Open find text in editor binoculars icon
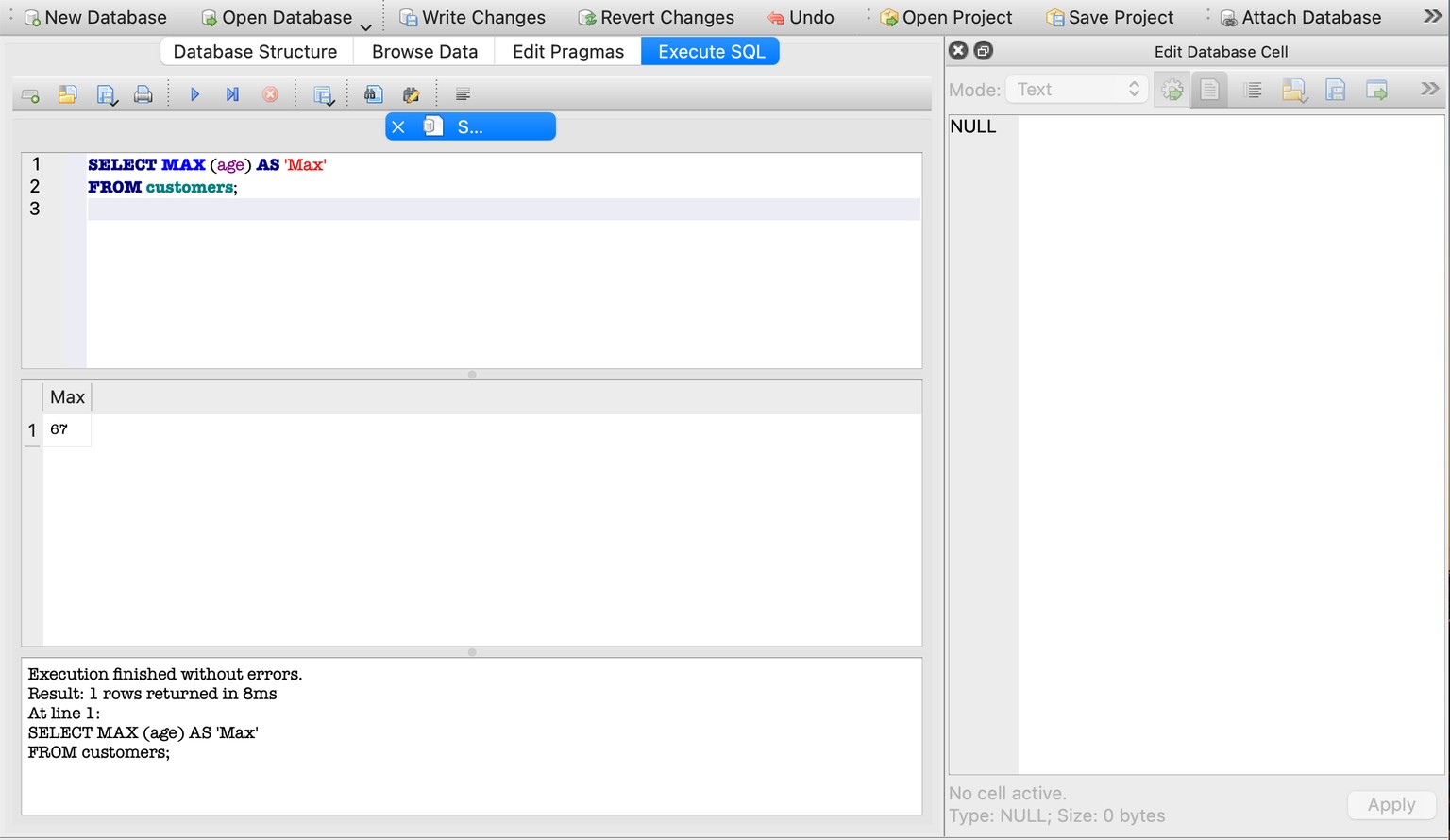 click(373, 94)
